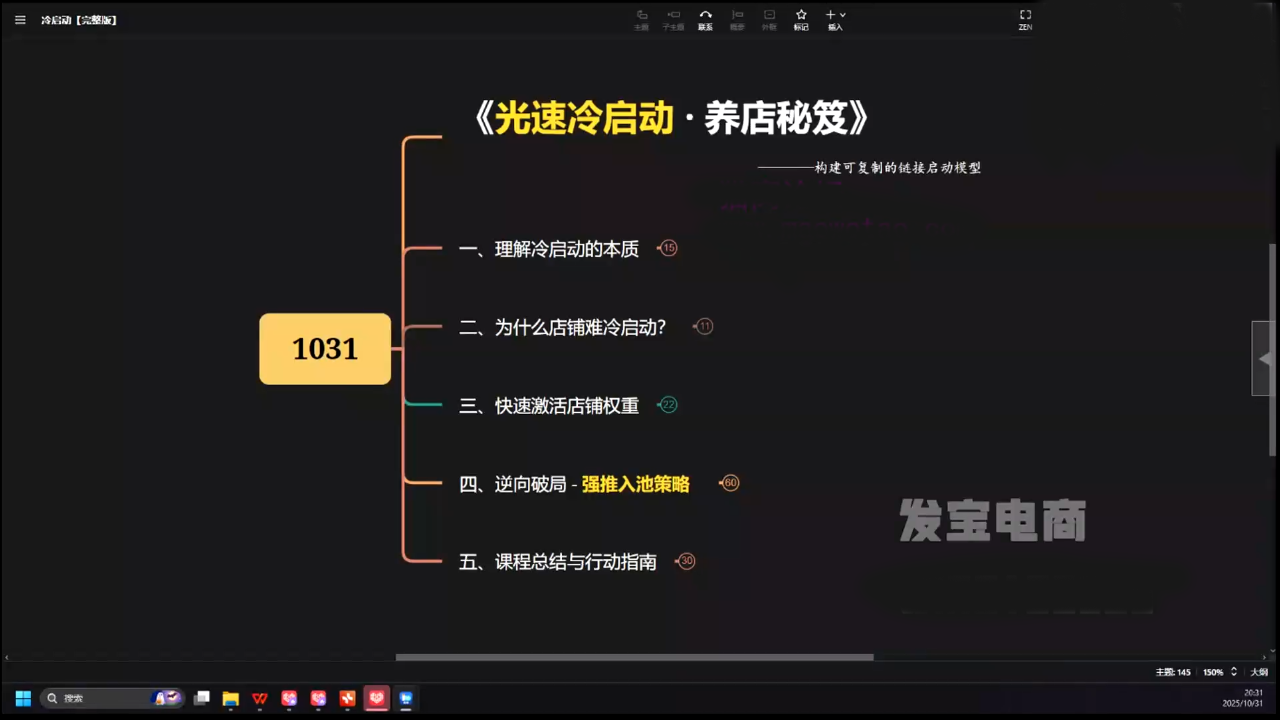Select the 子主题 (Subtopic) tool
Image resolution: width=1280 pixels, height=720 pixels.
point(673,18)
